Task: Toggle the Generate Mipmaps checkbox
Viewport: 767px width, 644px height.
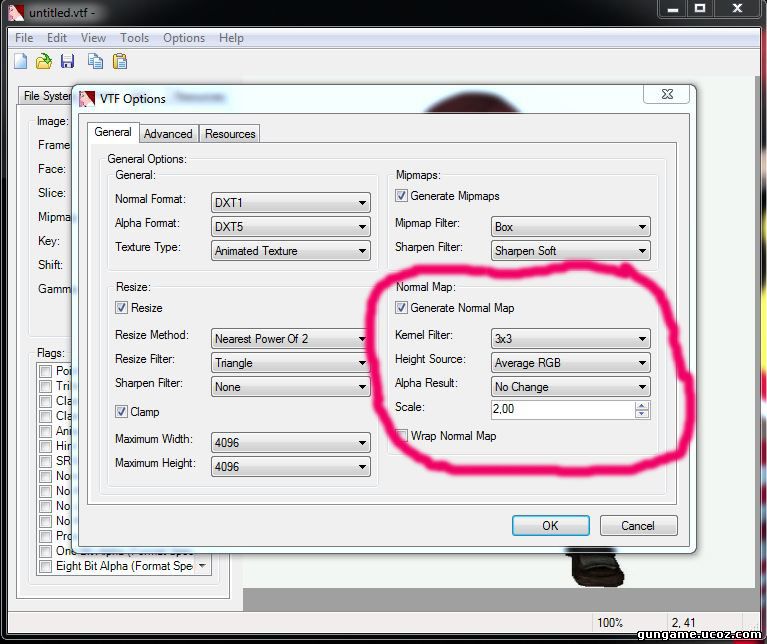Action: click(x=401, y=196)
